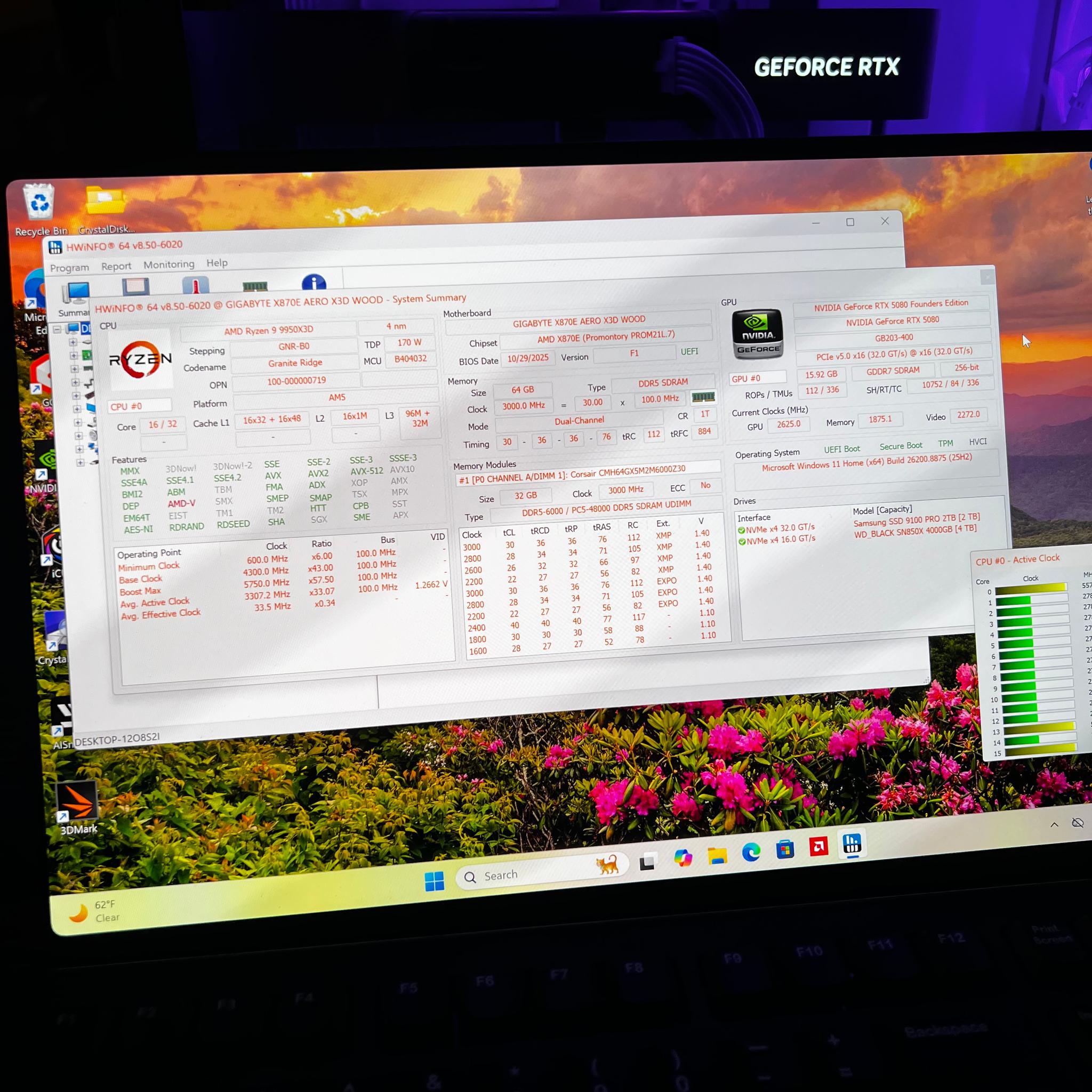This screenshot has height=1092, width=1092.
Task: Click the Samsung SSD 9100 PRO 2TB drive entry
Action: (x=916, y=520)
